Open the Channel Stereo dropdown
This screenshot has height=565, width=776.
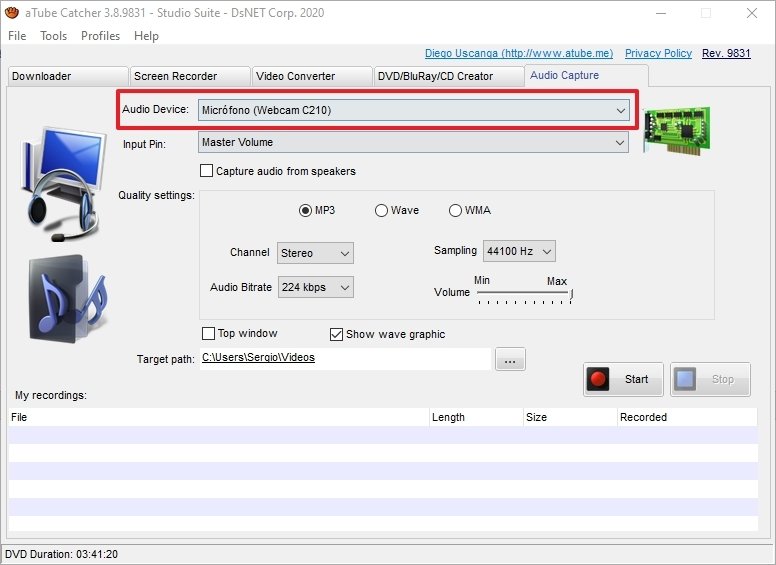click(315, 253)
